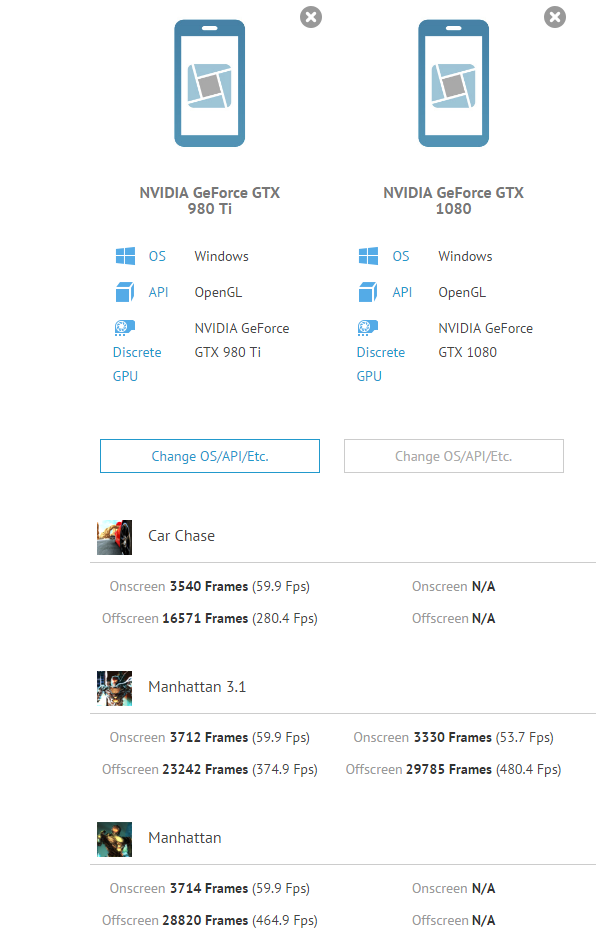Image resolution: width=596 pixels, height=948 pixels.
Task: Select Manhattan 3.1 Offscreen 29785 Frames result
Action: pos(453,770)
